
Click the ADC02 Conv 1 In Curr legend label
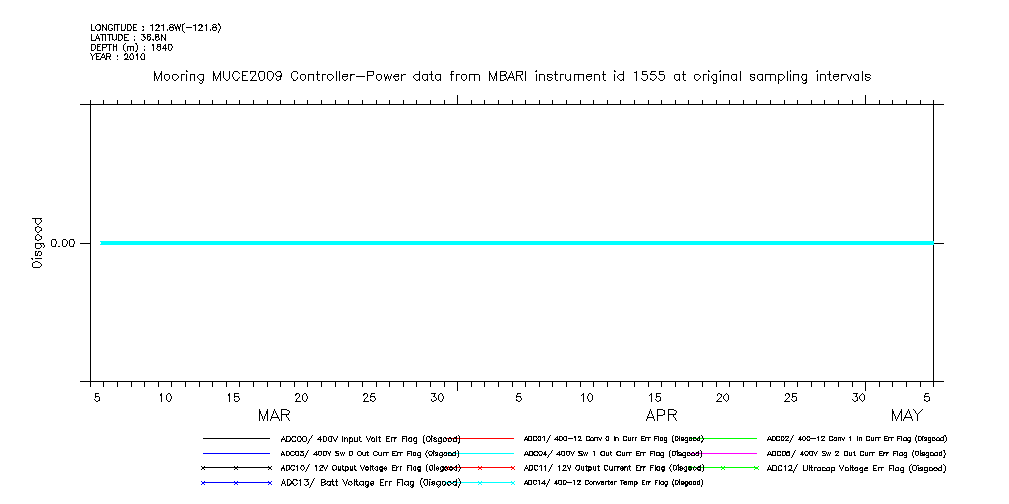click(856, 438)
